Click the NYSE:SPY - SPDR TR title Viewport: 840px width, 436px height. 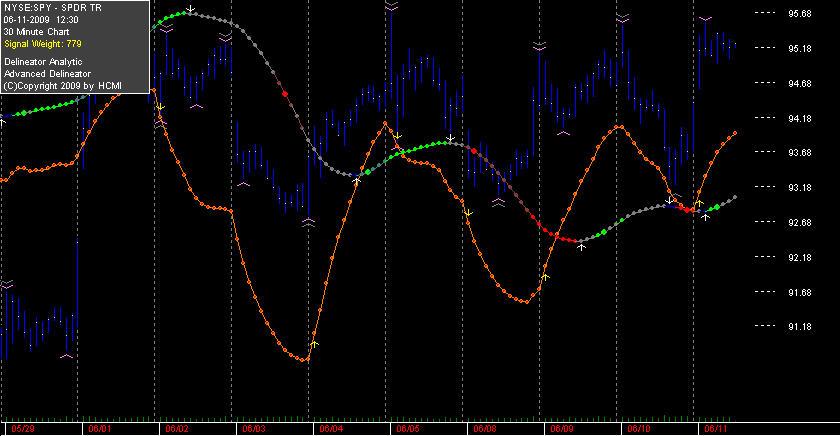52,8
